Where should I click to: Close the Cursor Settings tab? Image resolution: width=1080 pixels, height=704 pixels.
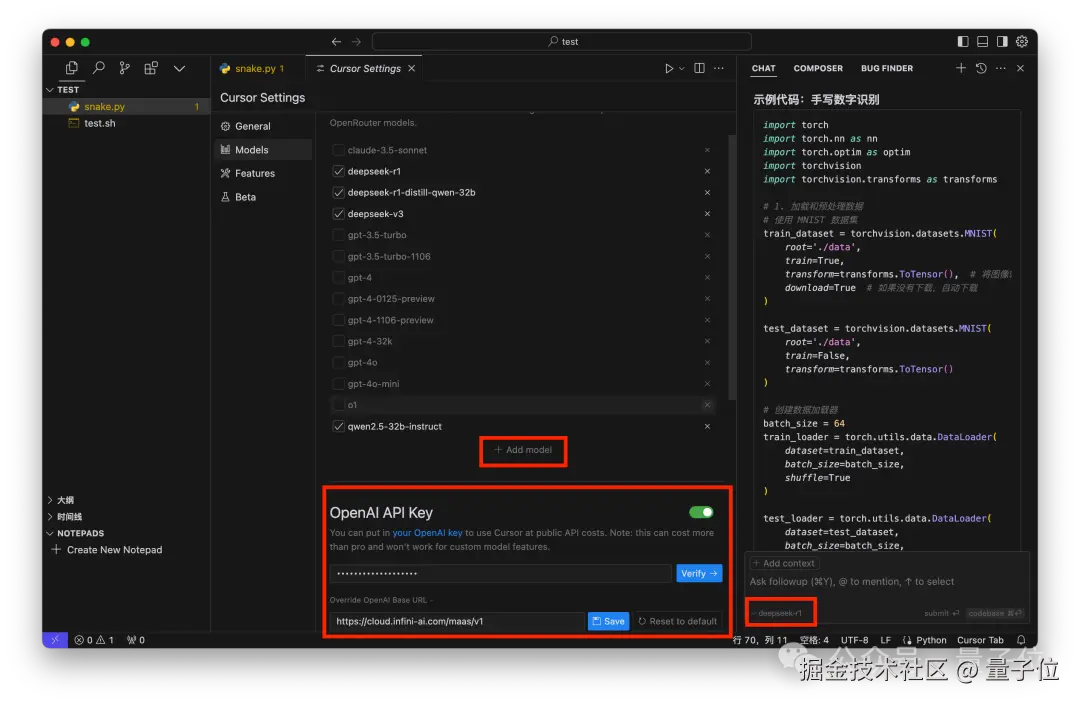click(x=412, y=68)
